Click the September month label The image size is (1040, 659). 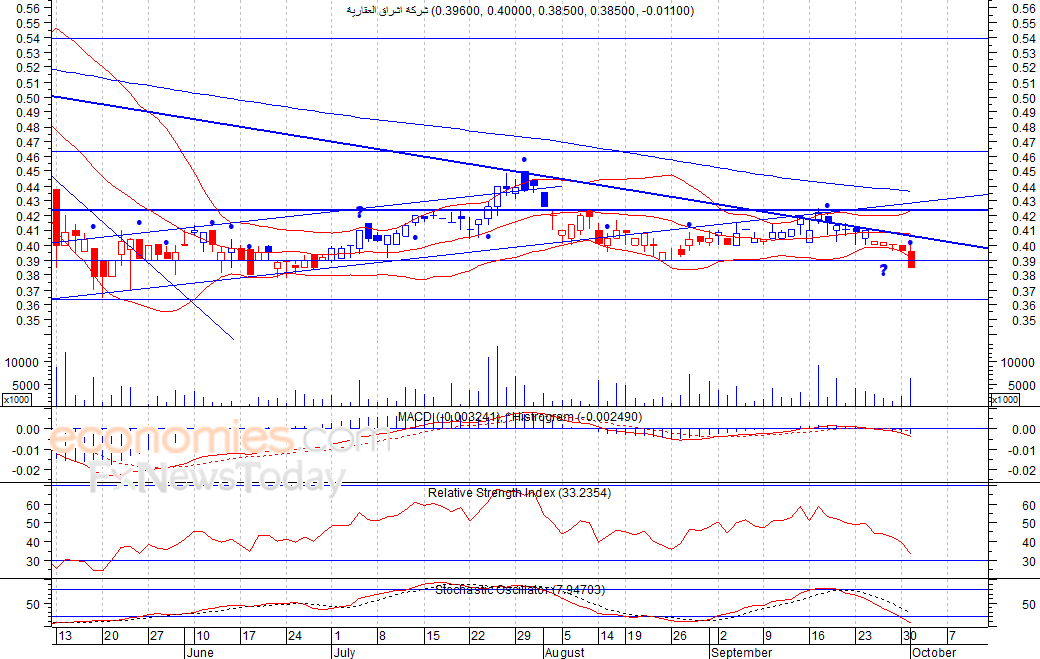pyautogui.click(x=742, y=652)
